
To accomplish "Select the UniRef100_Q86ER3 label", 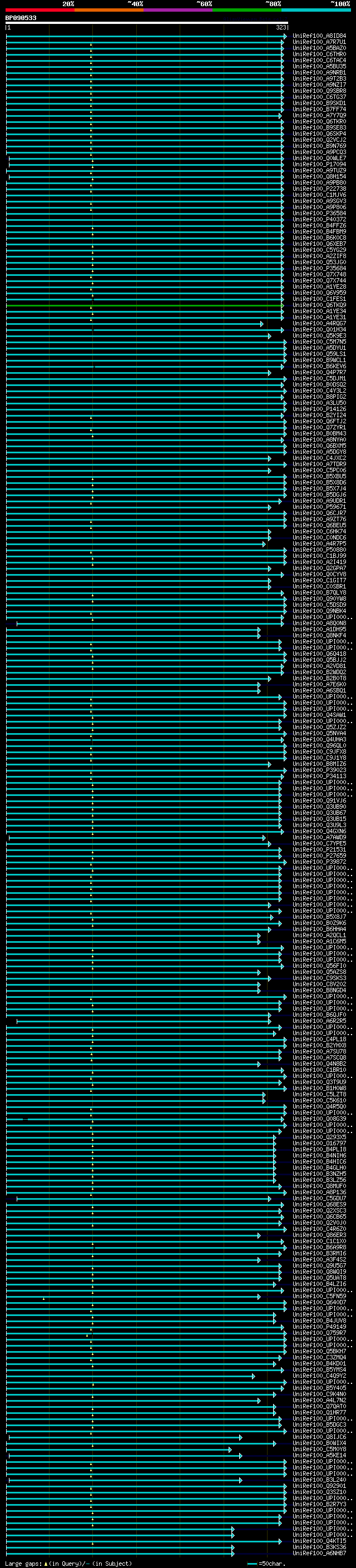I will 319,1235.
